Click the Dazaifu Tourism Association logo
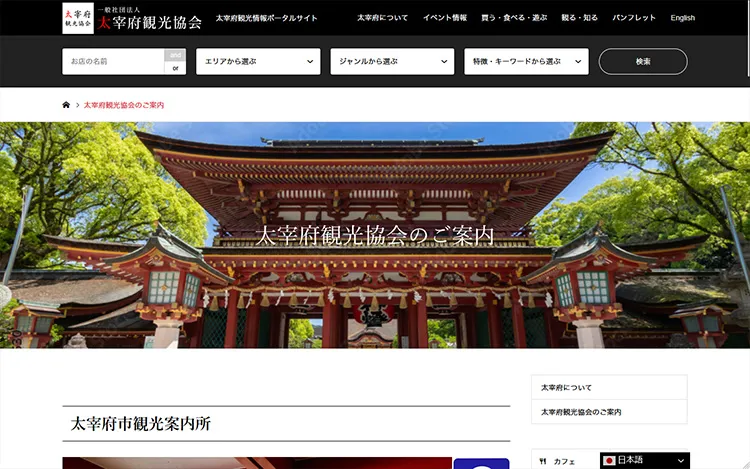 132,18
